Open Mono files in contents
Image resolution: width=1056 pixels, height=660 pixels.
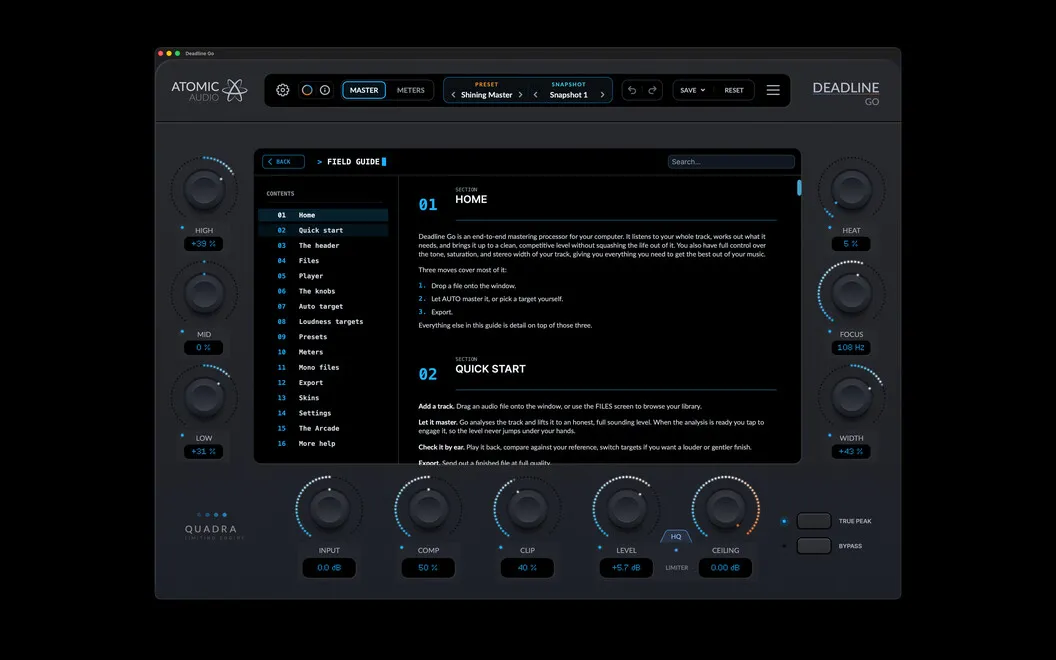(x=323, y=368)
